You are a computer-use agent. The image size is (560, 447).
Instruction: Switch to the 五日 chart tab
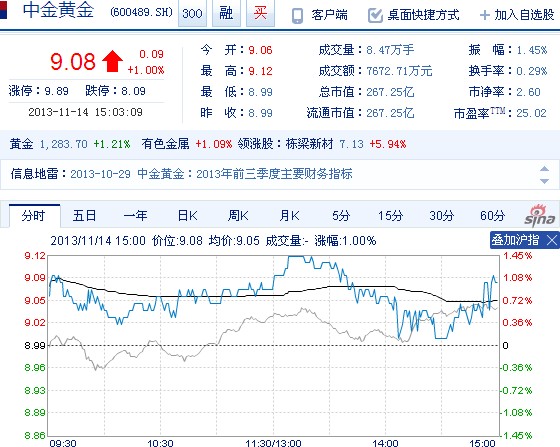pyautogui.click(x=85, y=216)
